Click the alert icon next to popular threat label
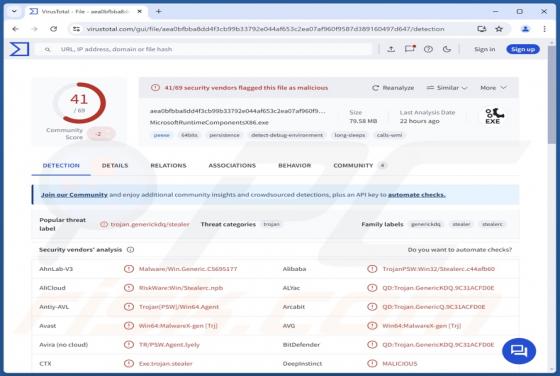 pos(104,224)
